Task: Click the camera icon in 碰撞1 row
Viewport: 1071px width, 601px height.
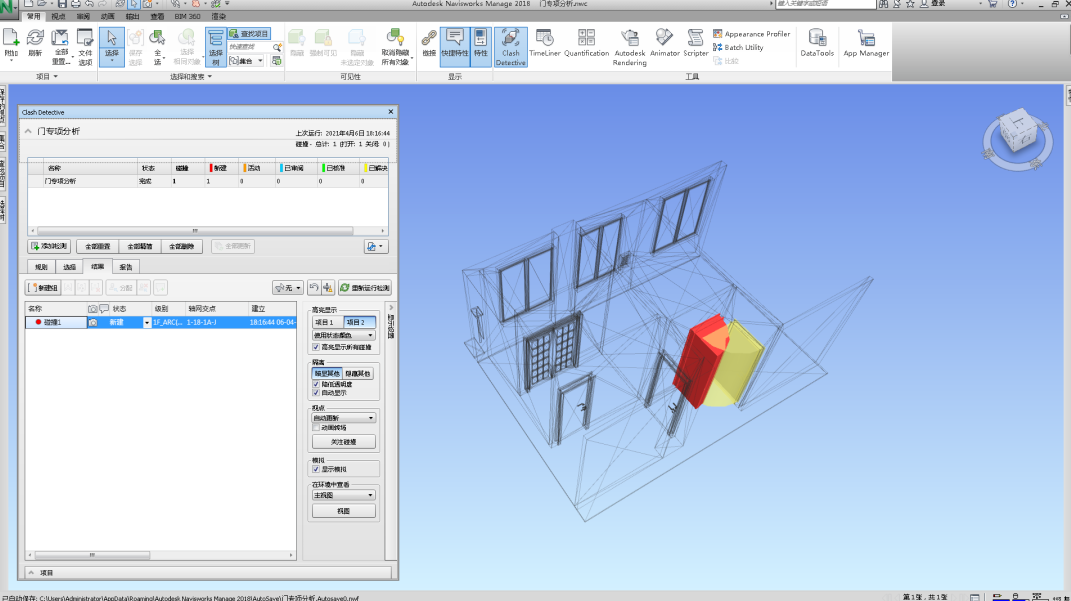Action: (93, 322)
